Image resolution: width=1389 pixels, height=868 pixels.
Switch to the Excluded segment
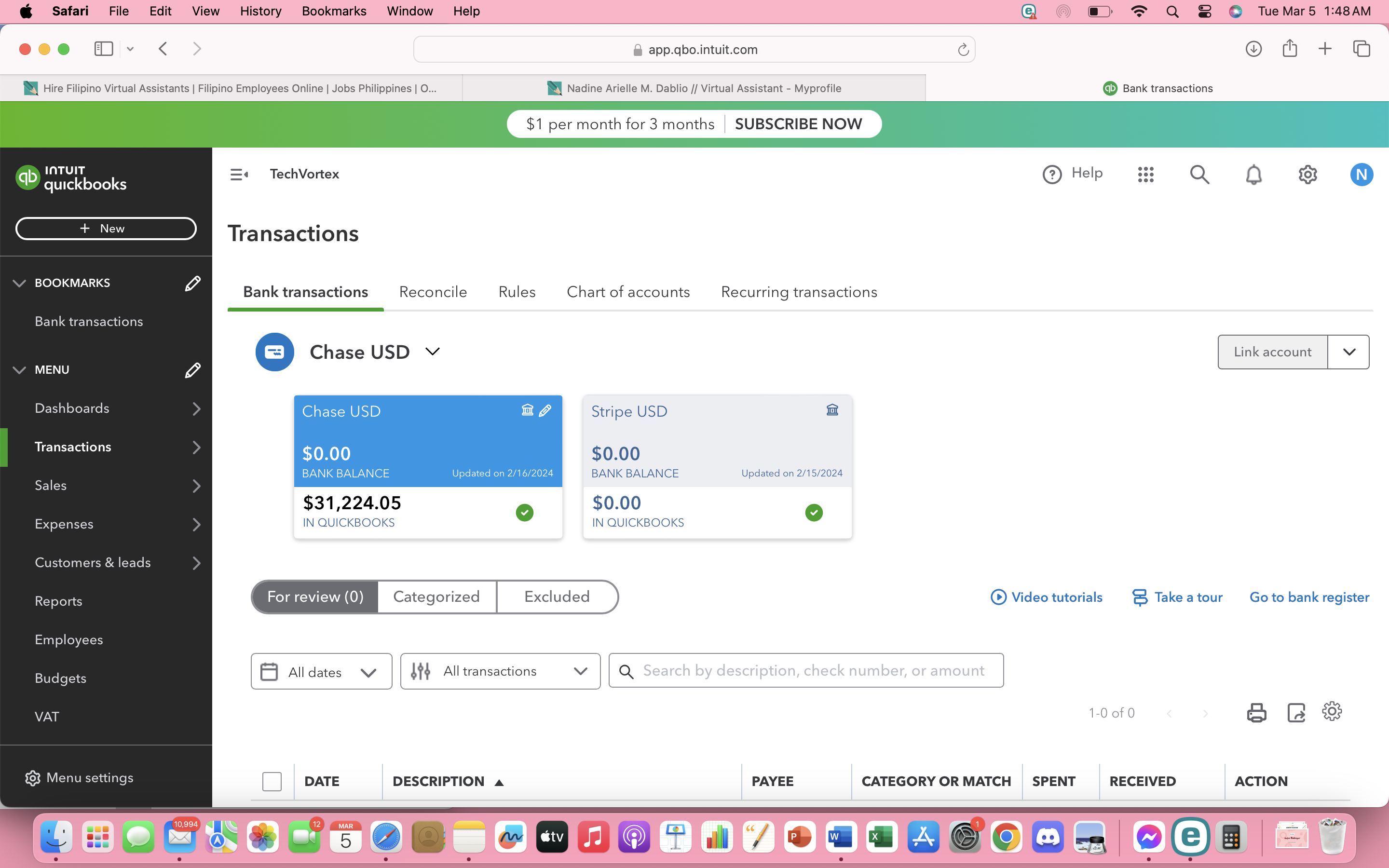point(557,597)
